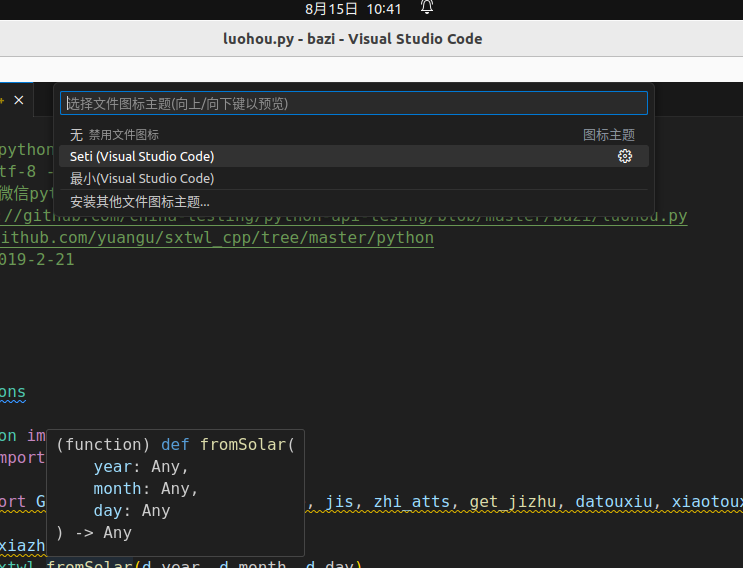Click the fromSolar call in the code

[90, 564]
